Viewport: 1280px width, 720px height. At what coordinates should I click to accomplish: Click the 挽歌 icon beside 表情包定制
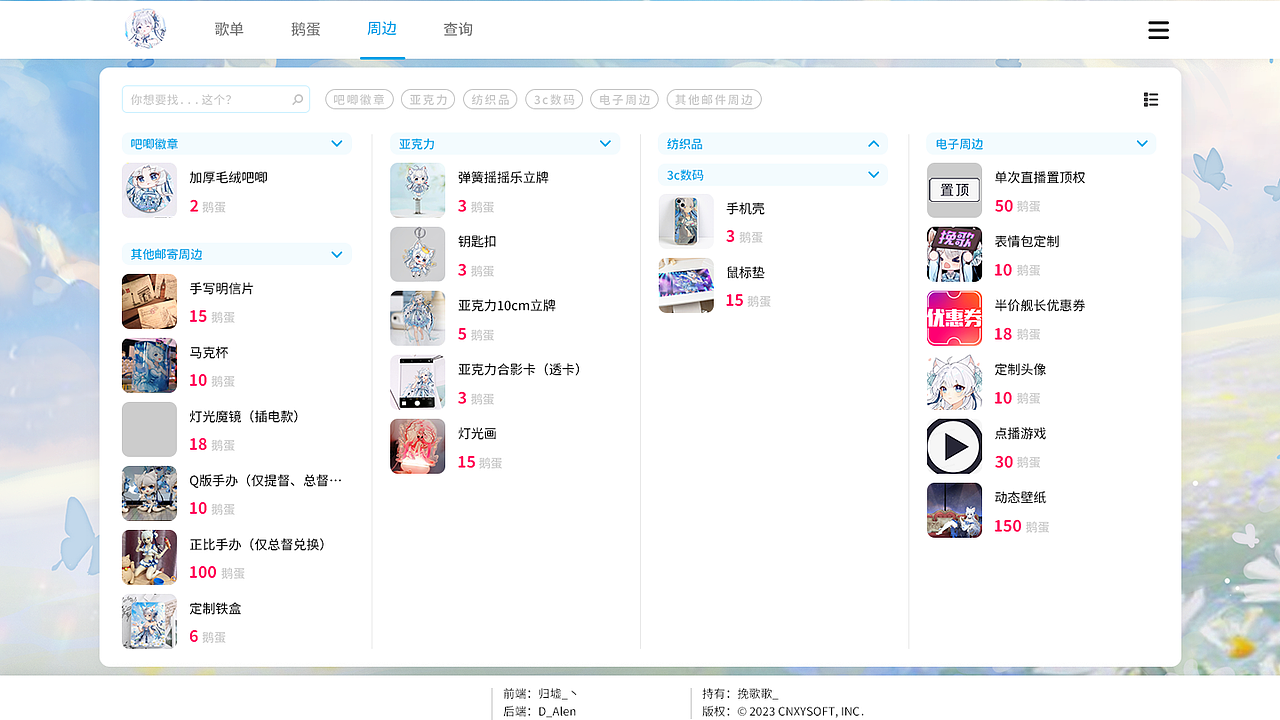(x=954, y=254)
